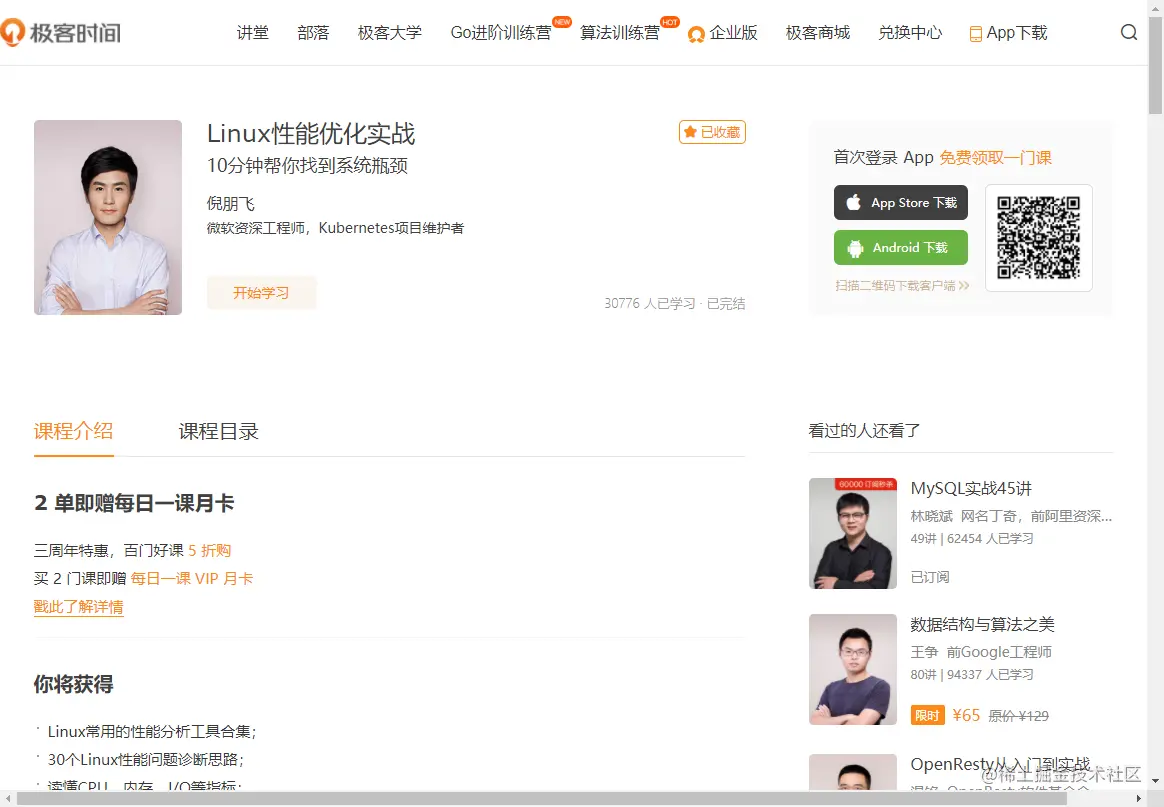Click 已订阅 status under MySQL course
The image size is (1164, 807).
(x=929, y=577)
